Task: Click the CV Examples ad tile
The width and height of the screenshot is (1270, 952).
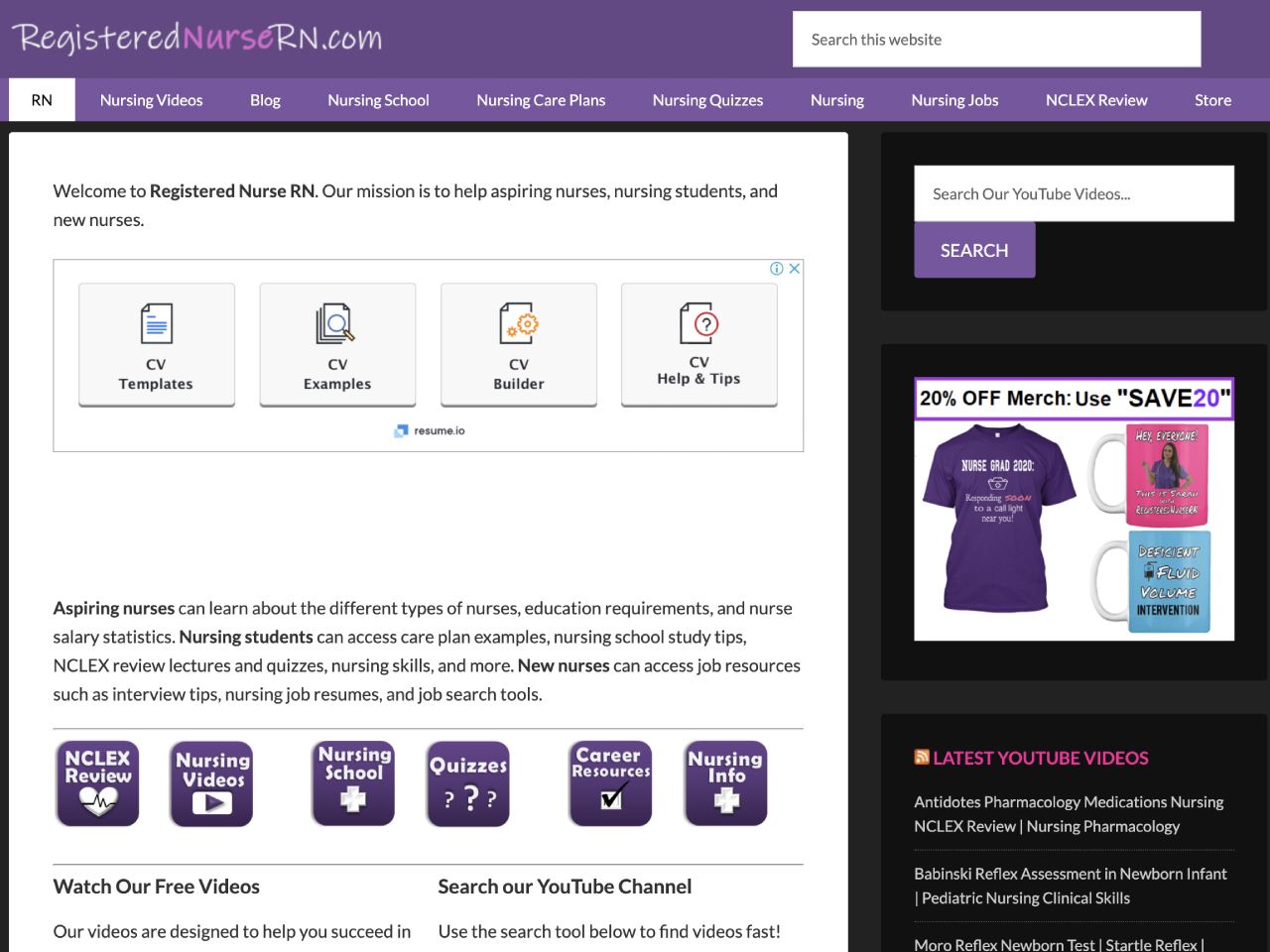Action: pyautogui.click(x=337, y=345)
